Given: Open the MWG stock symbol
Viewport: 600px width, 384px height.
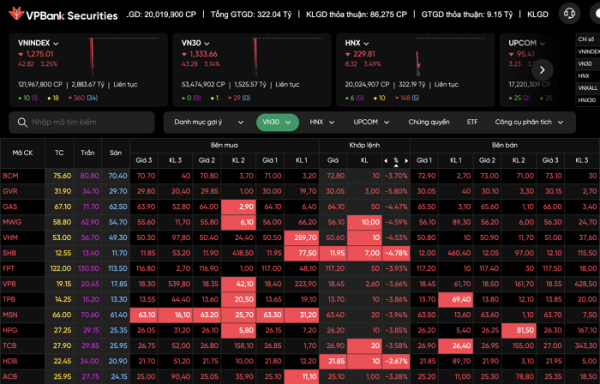Looking at the screenshot, I should pos(12,222).
